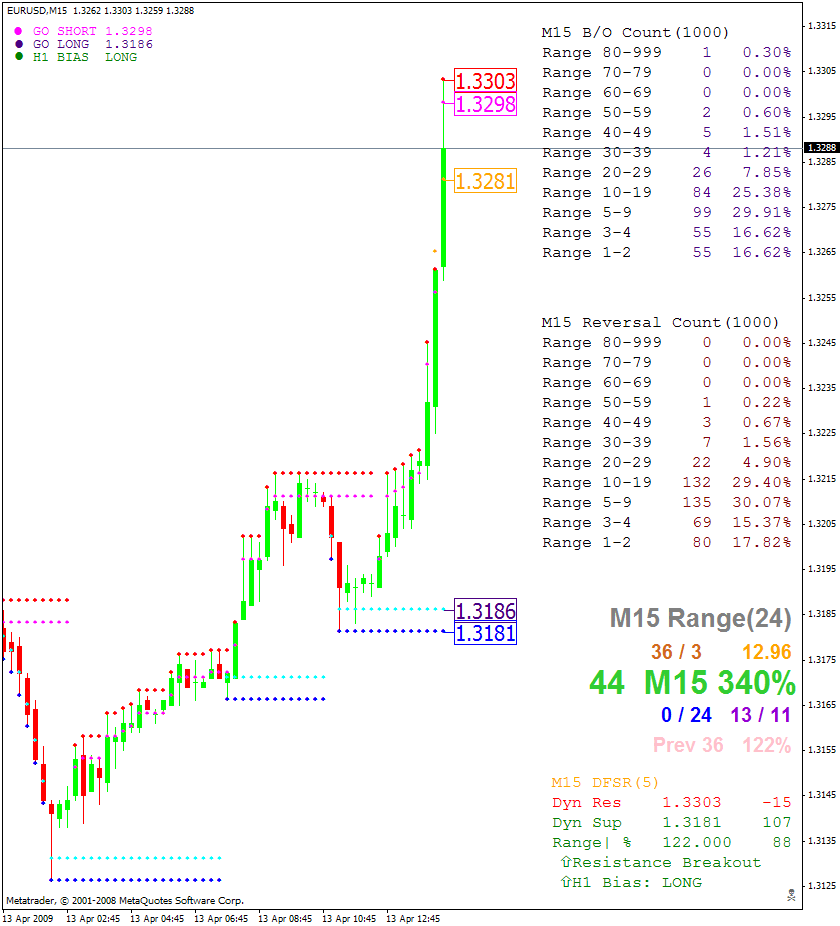Click the Resistance Breakout text
840x926 pixels.
click(666, 863)
